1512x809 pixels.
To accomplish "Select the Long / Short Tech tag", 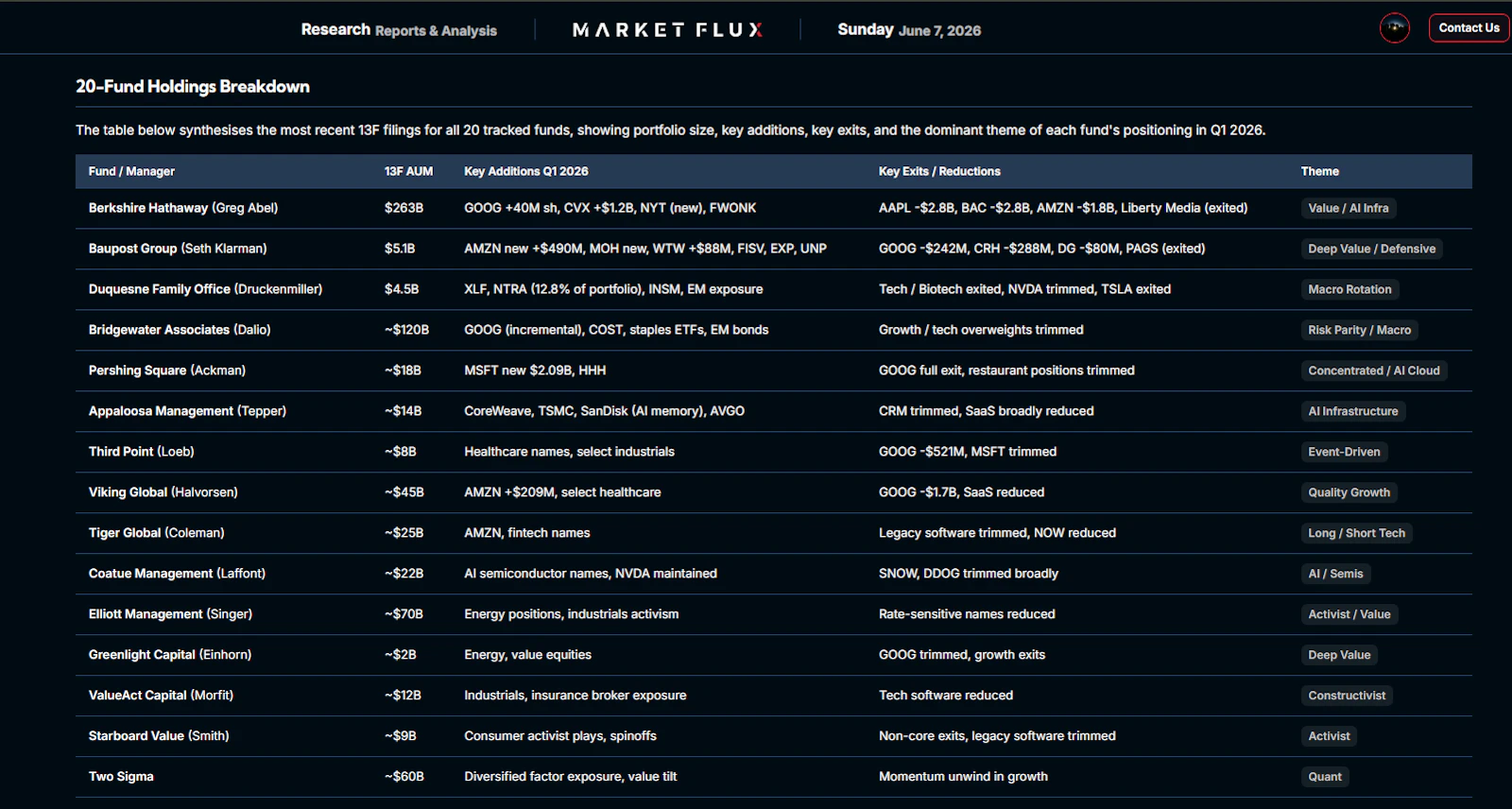I will [1357, 533].
